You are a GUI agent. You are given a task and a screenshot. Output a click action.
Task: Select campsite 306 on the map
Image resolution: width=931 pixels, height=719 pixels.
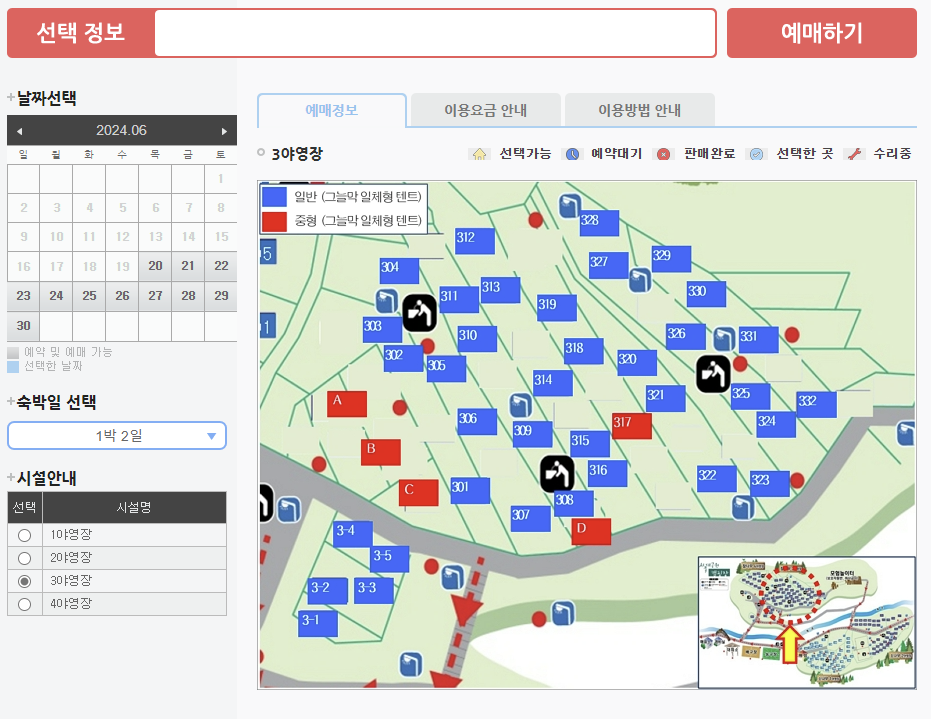[477, 422]
